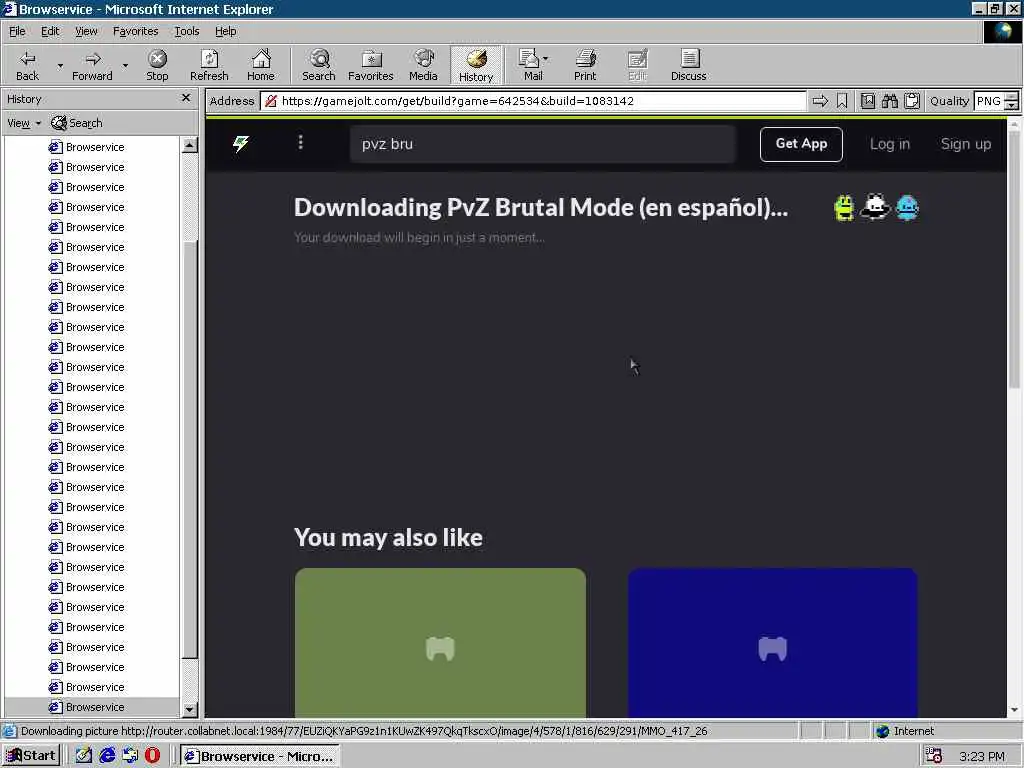1024x768 pixels.
Task: Click the History panel scroll down arrow
Action: (x=189, y=709)
